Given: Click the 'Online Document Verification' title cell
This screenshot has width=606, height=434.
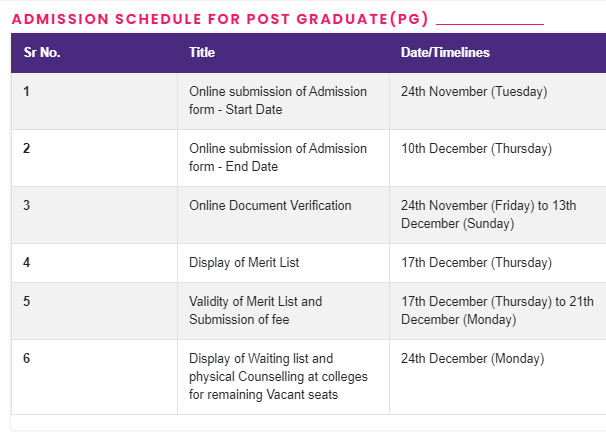Looking at the screenshot, I should (x=270, y=206).
